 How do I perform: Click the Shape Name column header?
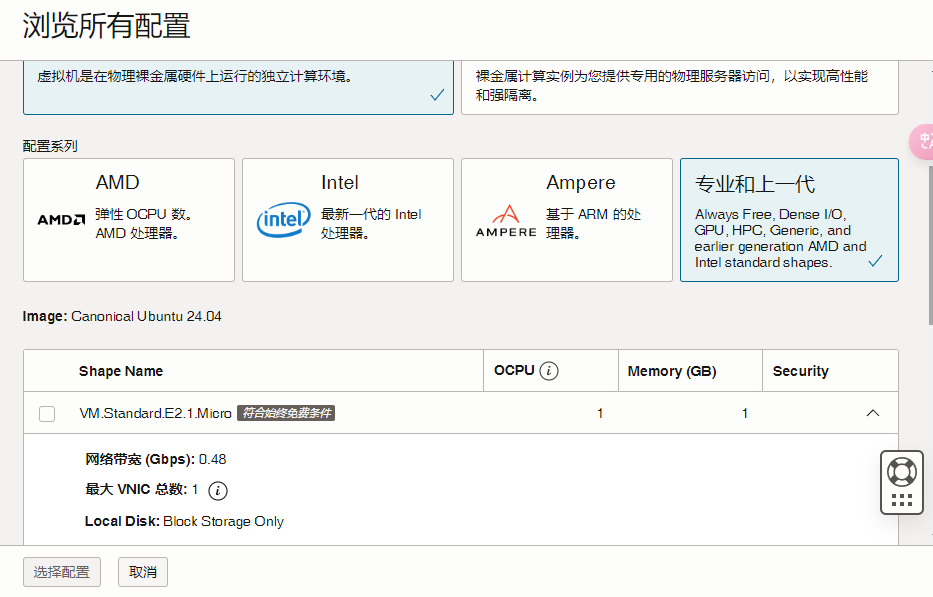pyautogui.click(x=121, y=371)
